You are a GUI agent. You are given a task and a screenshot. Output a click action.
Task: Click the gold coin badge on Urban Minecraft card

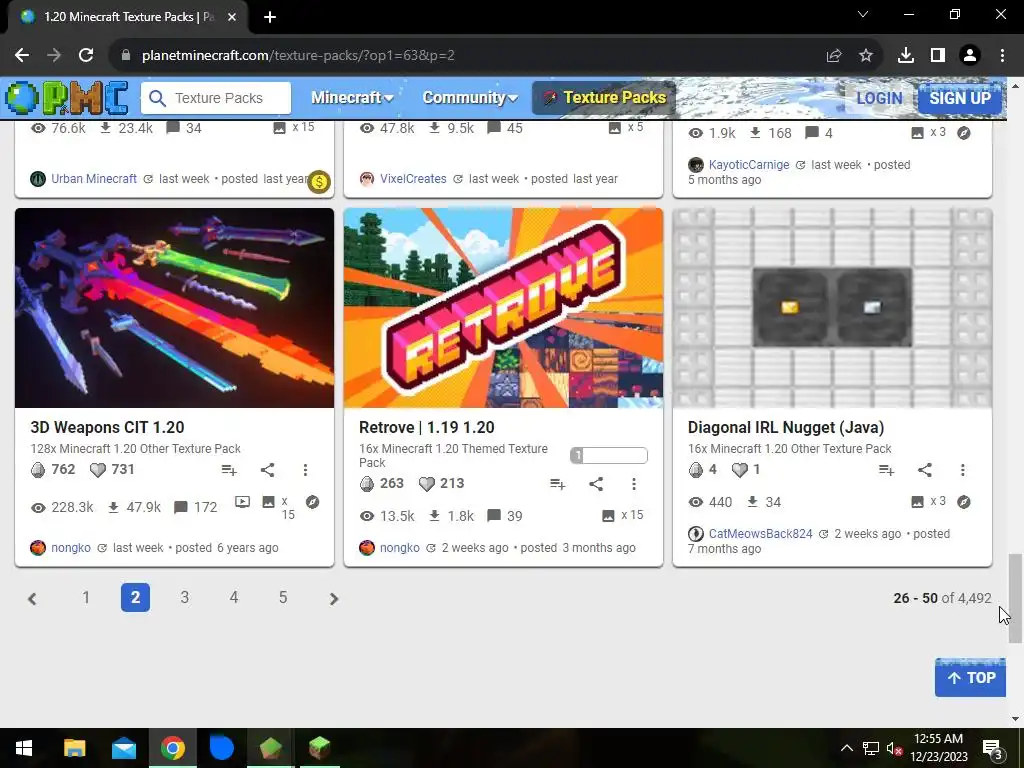tap(319, 182)
